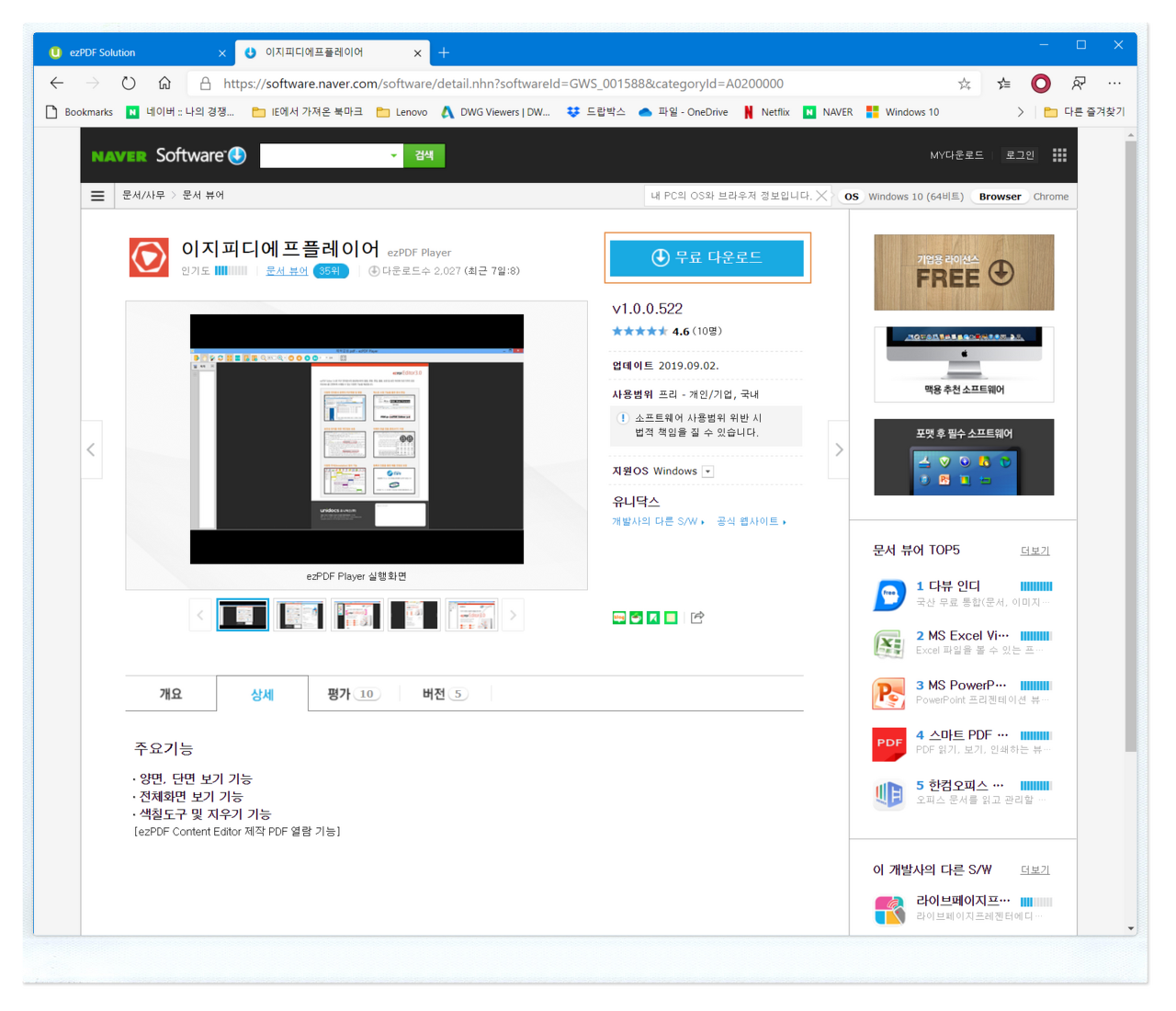Go back with browser back arrow
This screenshot has width=1176, height=1011.
(57, 84)
